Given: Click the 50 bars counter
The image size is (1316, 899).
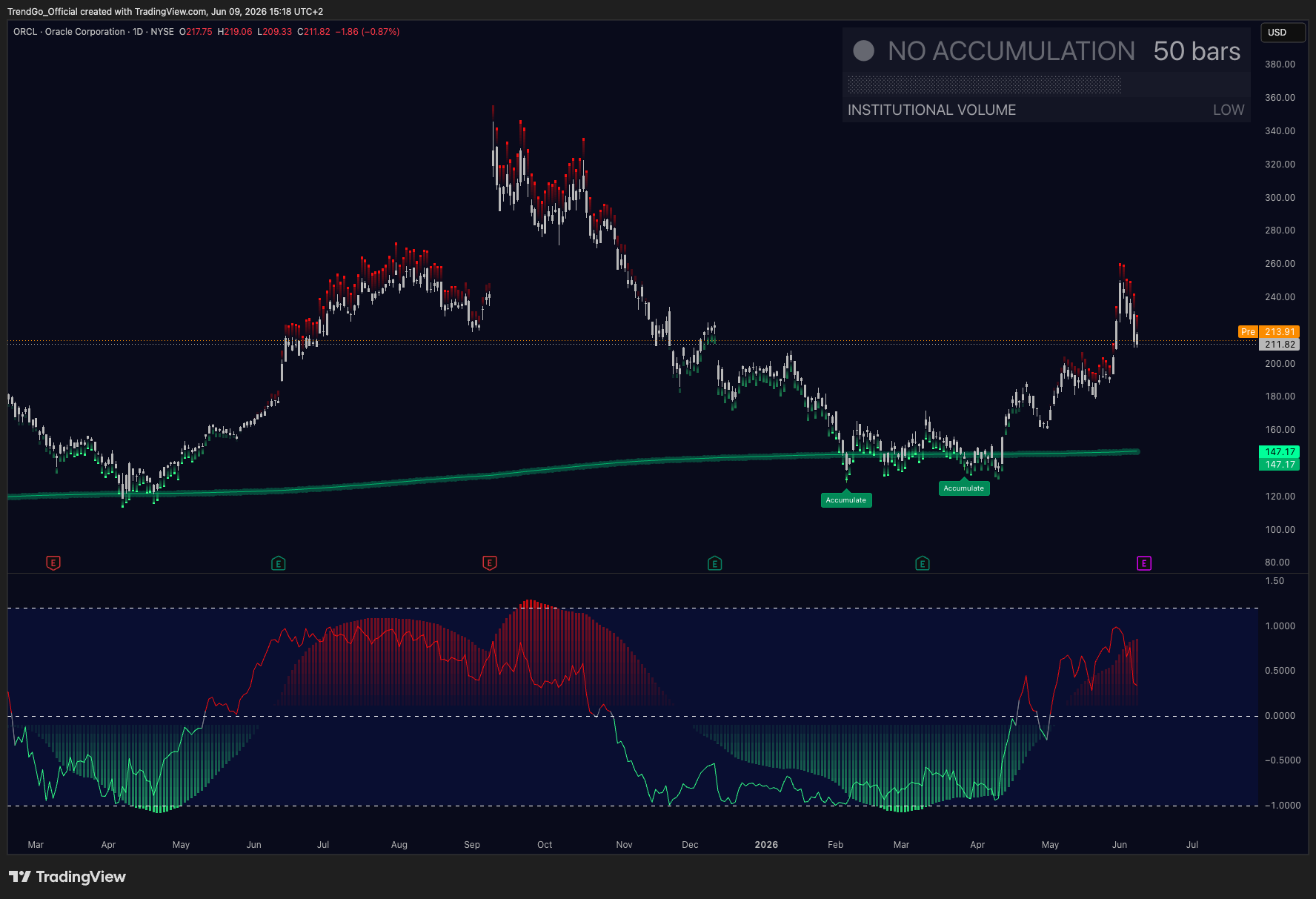Looking at the screenshot, I should point(1197,51).
